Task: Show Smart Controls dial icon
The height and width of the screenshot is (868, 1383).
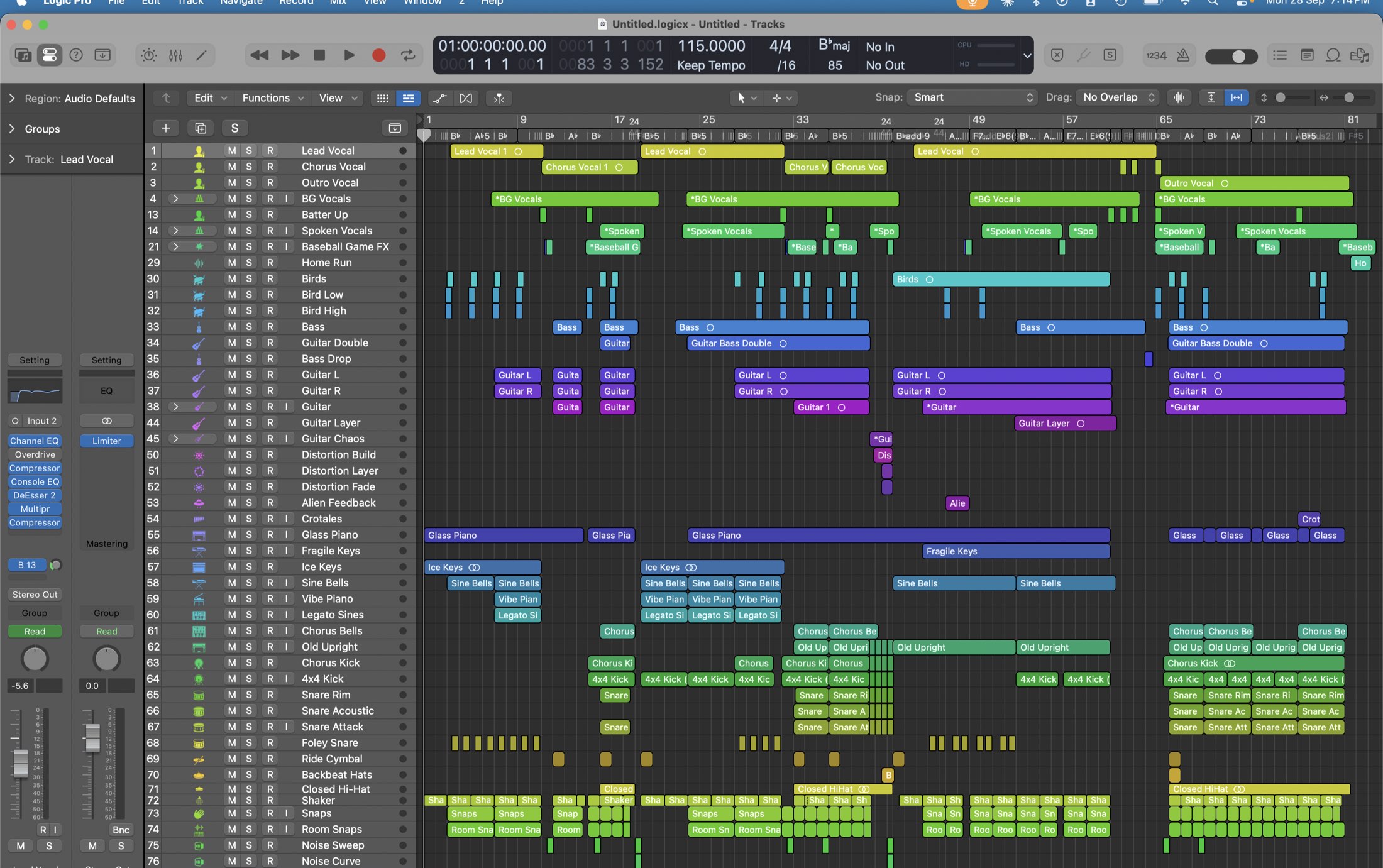Action: click(149, 55)
